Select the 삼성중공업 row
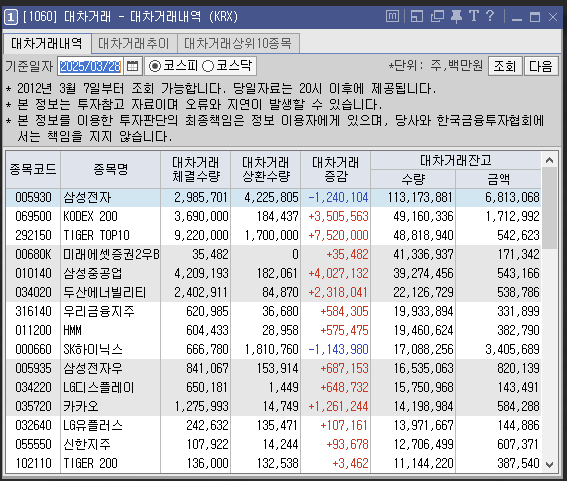 [273, 273]
